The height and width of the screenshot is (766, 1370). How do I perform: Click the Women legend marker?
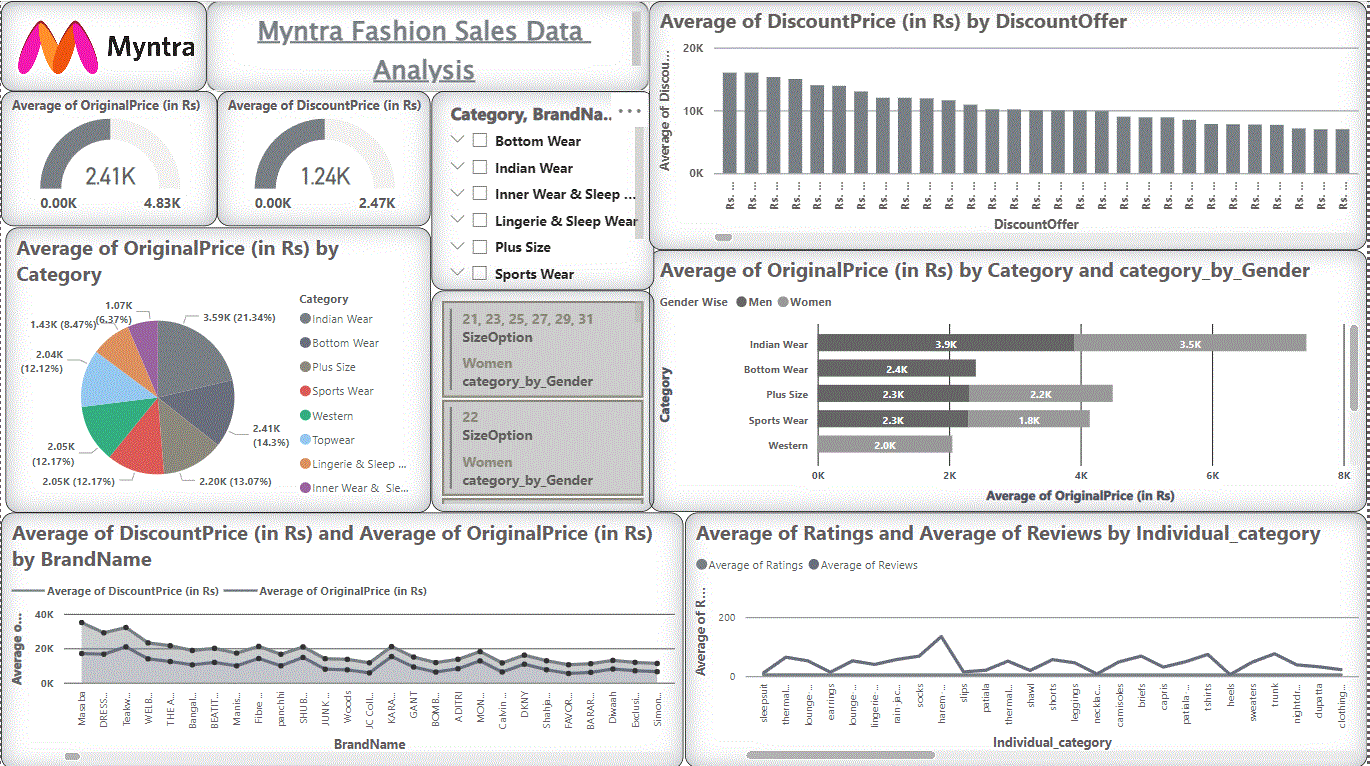tap(784, 302)
